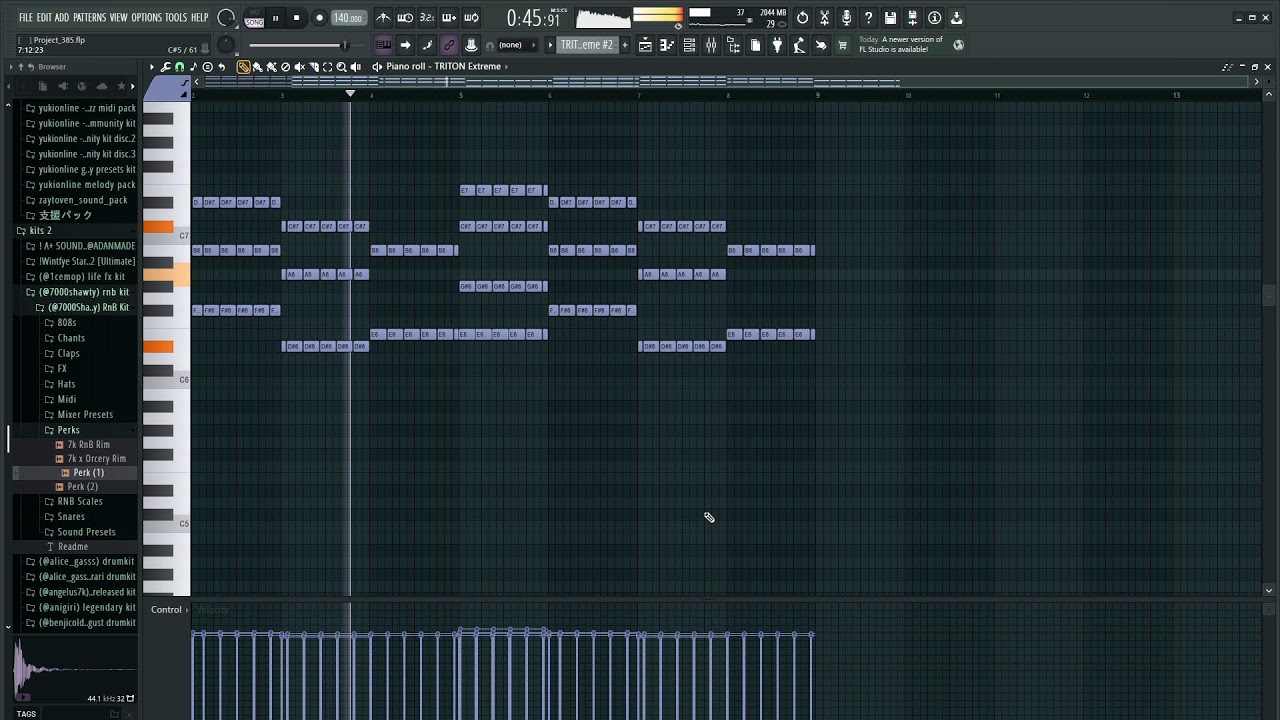Click the TAGS label at browser bottom
Image resolution: width=1280 pixels, height=720 pixels.
click(x=26, y=714)
